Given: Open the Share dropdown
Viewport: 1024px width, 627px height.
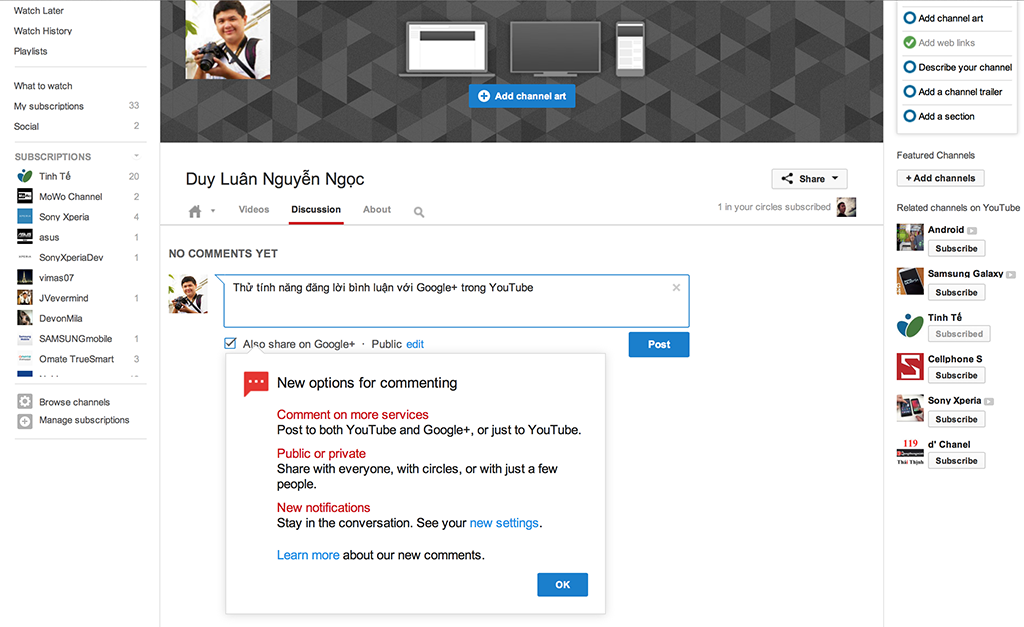Looking at the screenshot, I should (809, 179).
